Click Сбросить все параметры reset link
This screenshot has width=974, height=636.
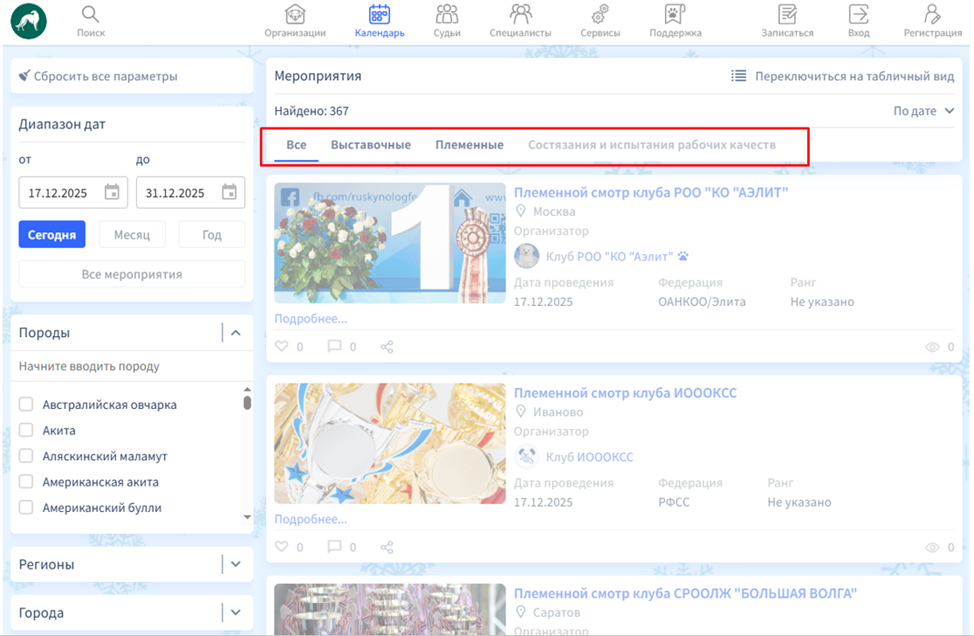point(98,76)
